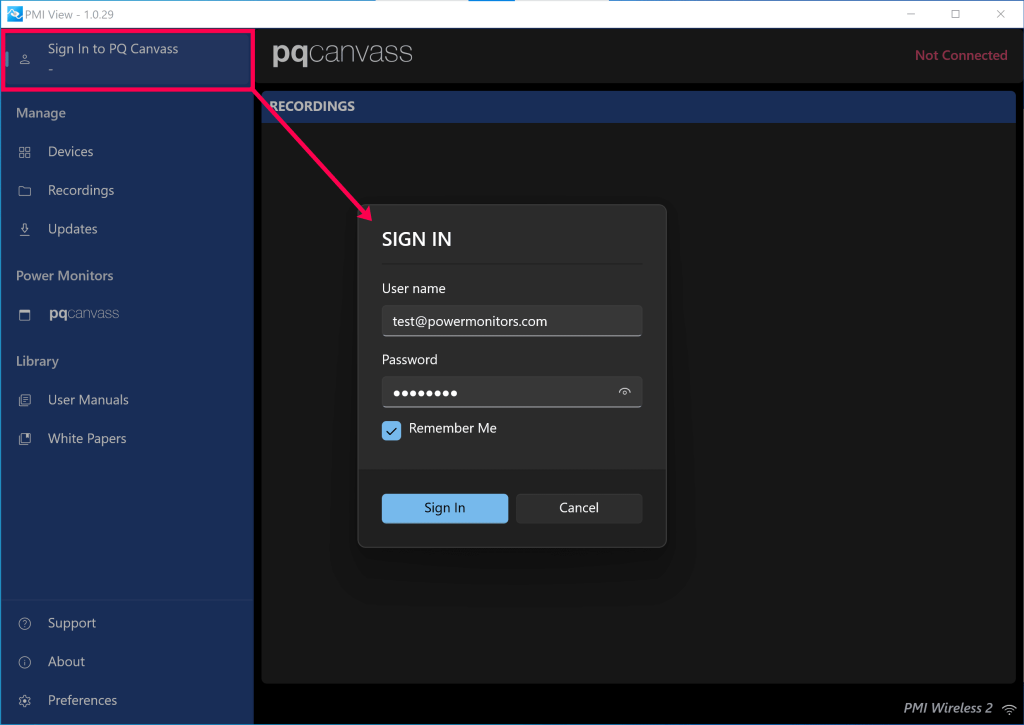Click the Preferences gear icon
The width and height of the screenshot is (1024, 725).
pos(25,701)
